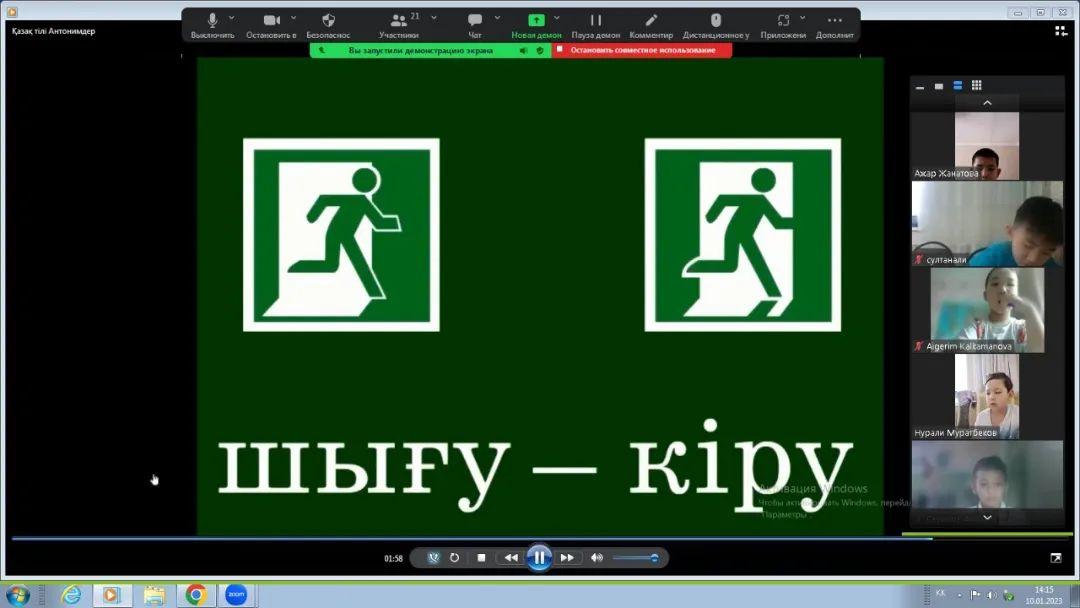Switch video panel to grid view

[x=977, y=86]
